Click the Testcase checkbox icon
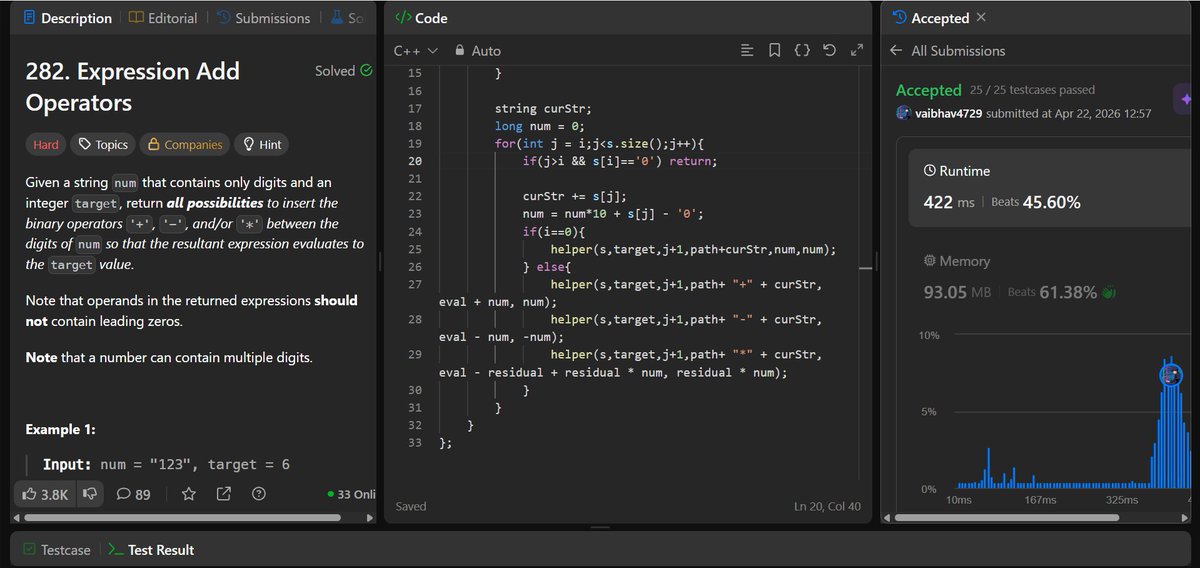The image size is (1200, 568). (x=30, y=550)
